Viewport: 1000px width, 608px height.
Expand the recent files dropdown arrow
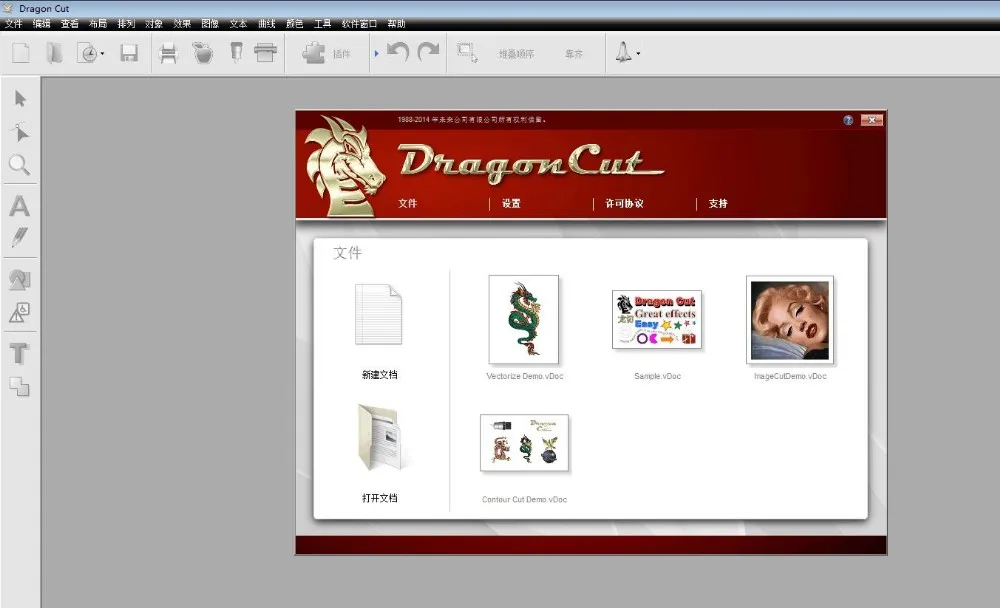coord(102,54)
